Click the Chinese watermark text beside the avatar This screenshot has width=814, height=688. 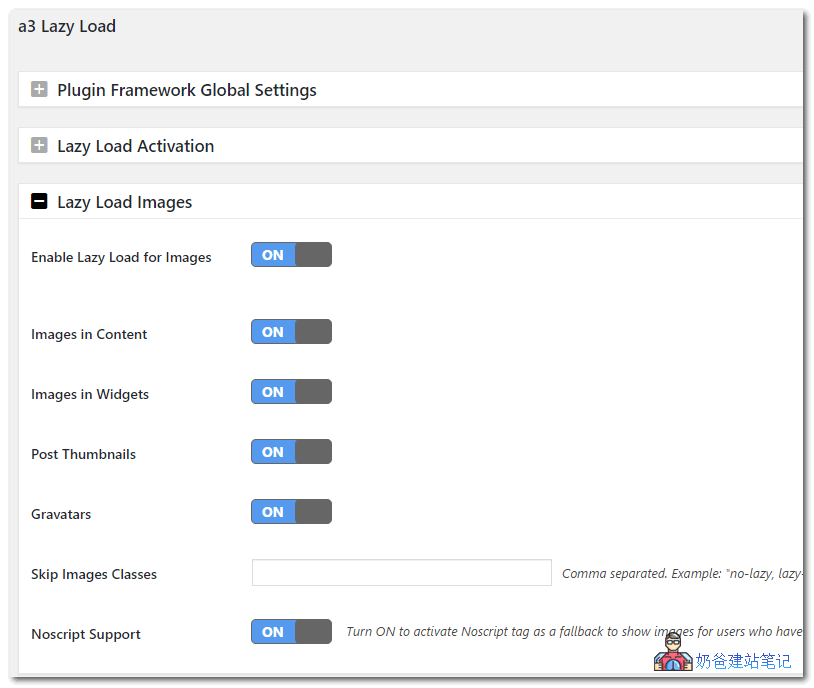click(x=743, y=661)
